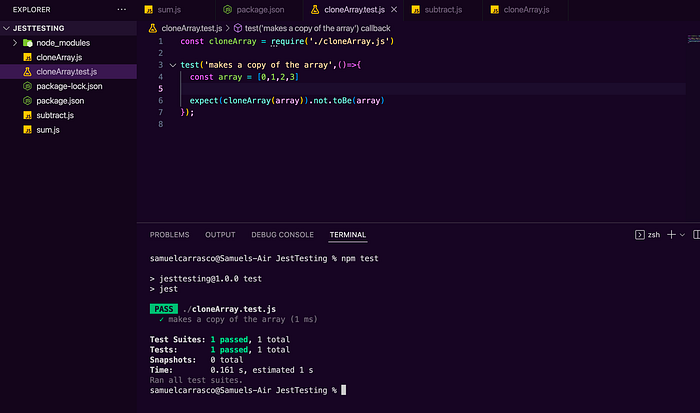Click the editor minimap

693,39
